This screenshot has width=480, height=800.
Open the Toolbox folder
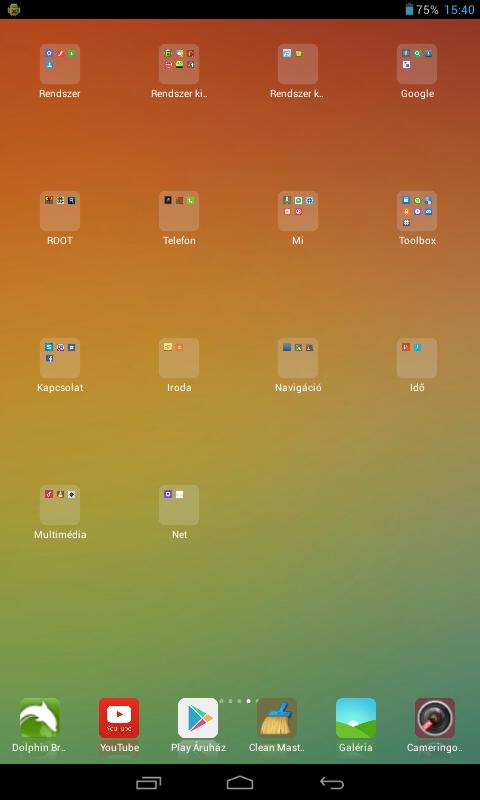click(x=417, y=211)
